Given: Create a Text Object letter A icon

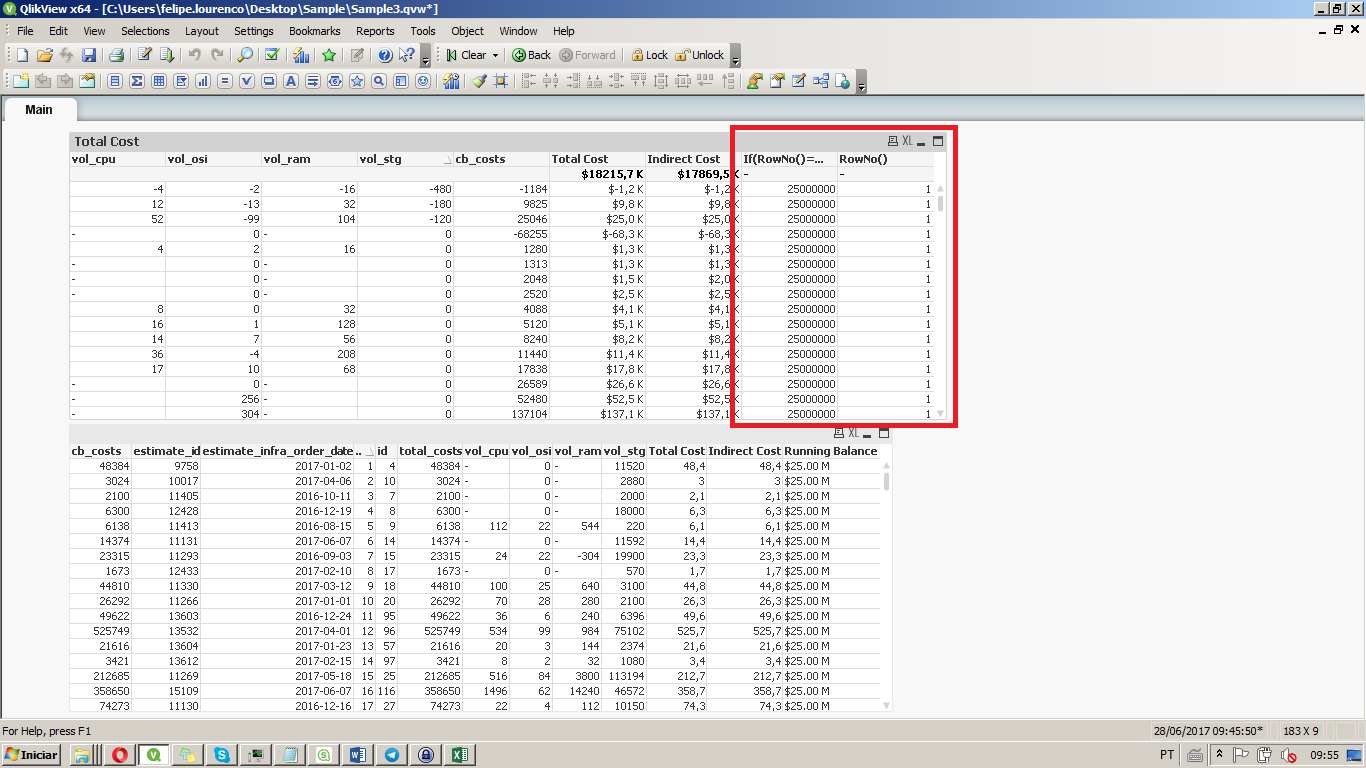Looking at the screenshot, I should tap(291, 81).
